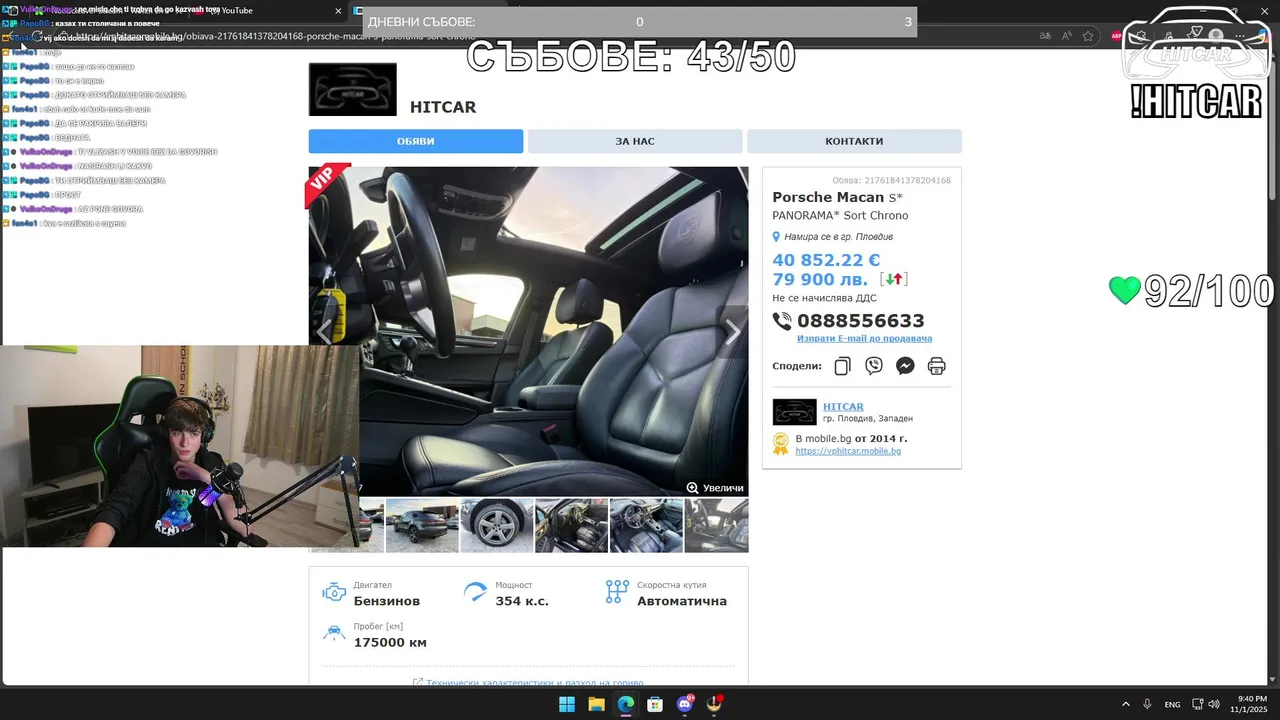Open Microsoft Store from the taskbar
1280x720 pixels.
tap(655, 704)
